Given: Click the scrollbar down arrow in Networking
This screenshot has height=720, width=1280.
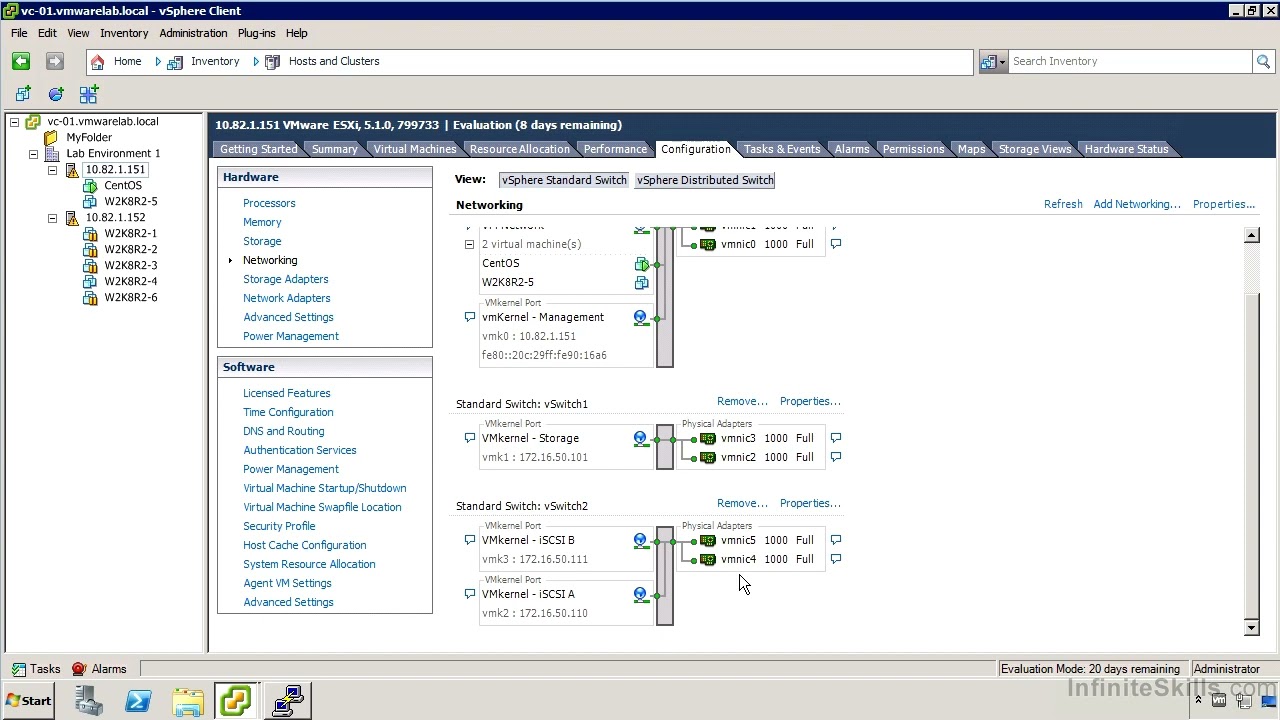Looking at the screenshot, I should [1251, 627].
